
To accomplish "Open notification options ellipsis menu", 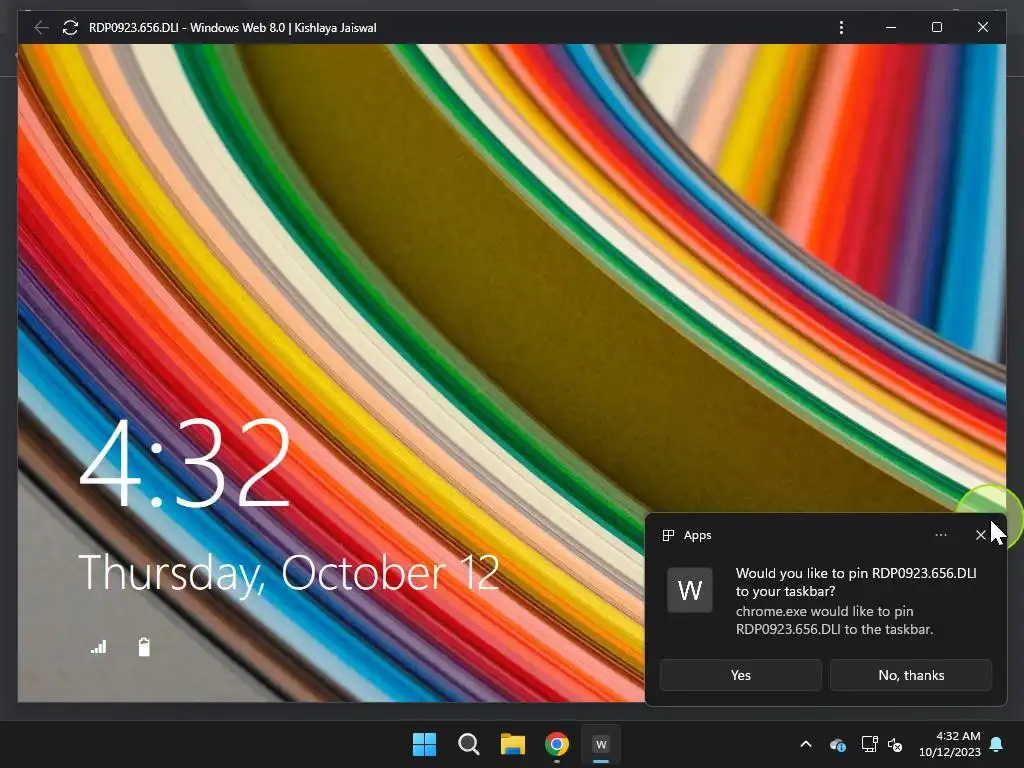I will [x=940, y=535].
